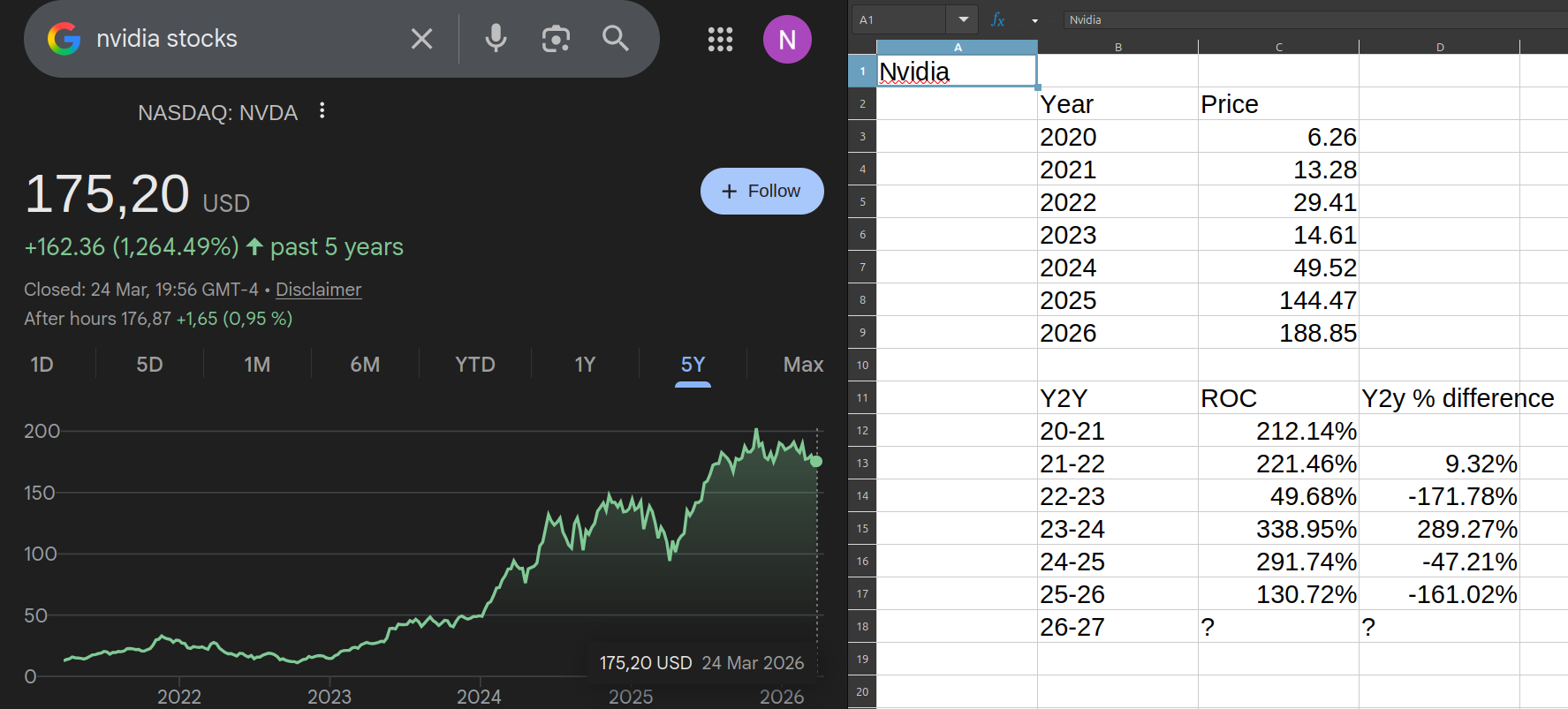The height and width of the screenshot is (709, 1568).
Task: Select the difference cell 289.27%
Action: [x=1439, y=528]
